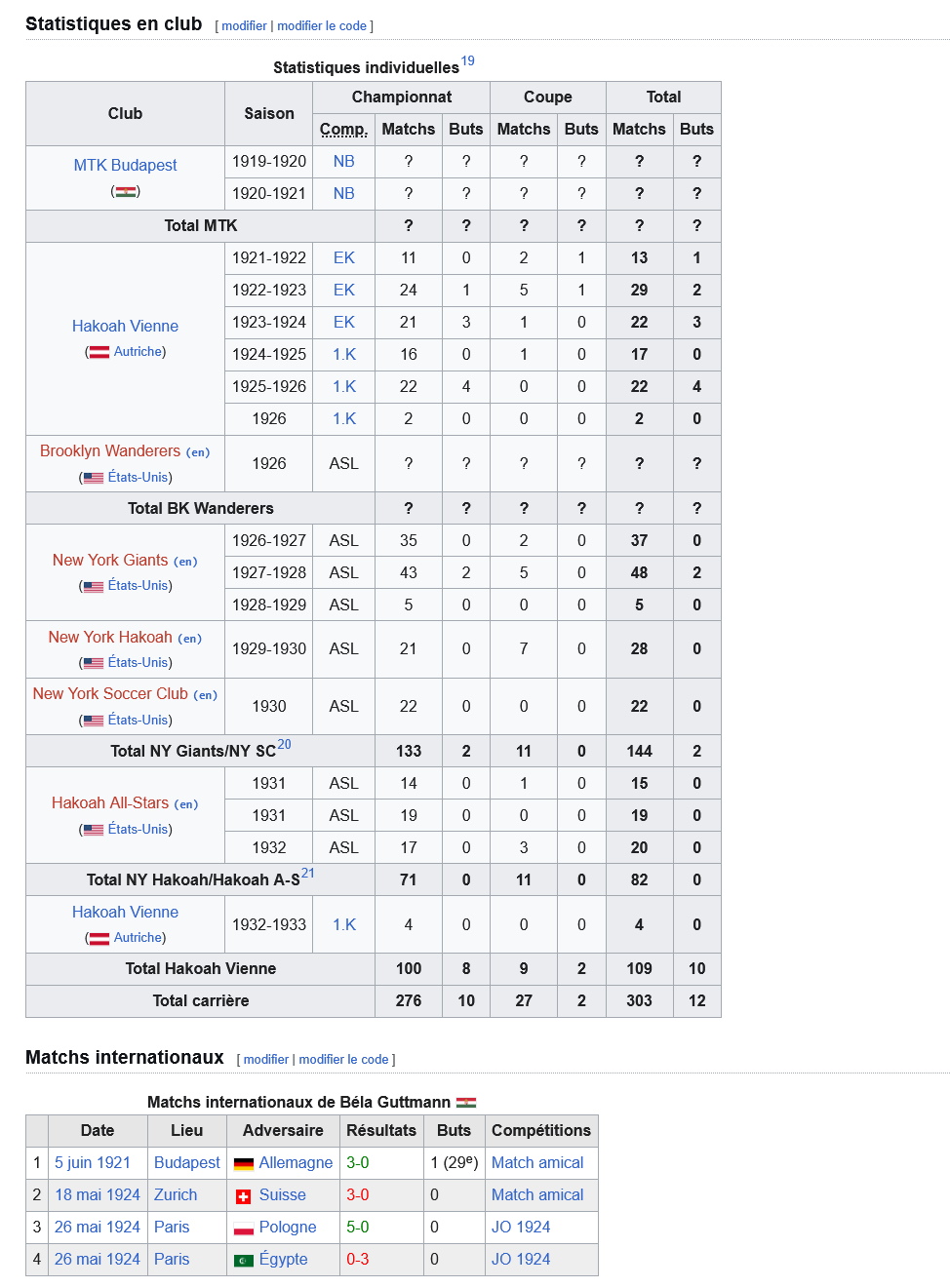Click the US flag under Brooklyn Wanderers
The height and width of the screenshot is (1288, 950).
(94, 478)
